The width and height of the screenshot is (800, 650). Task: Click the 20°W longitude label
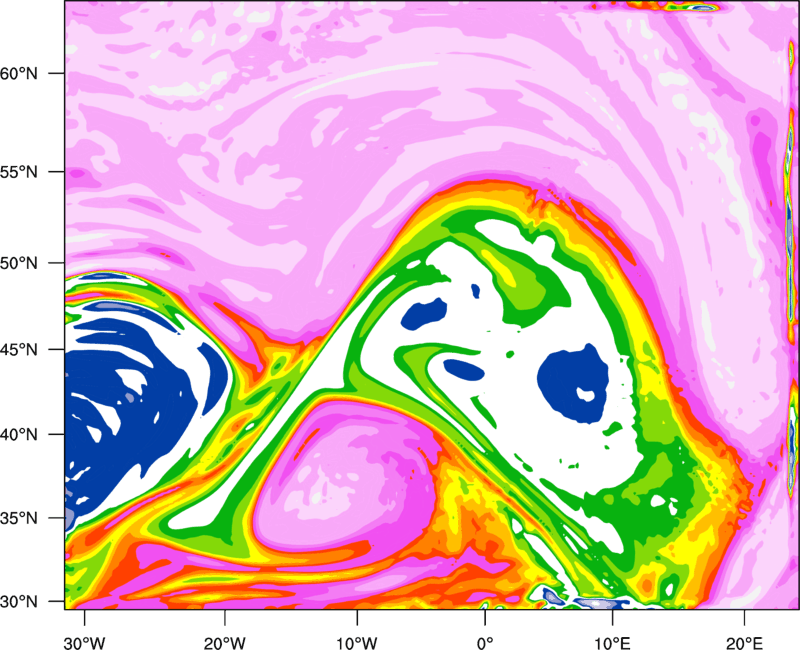click(224, 643)
